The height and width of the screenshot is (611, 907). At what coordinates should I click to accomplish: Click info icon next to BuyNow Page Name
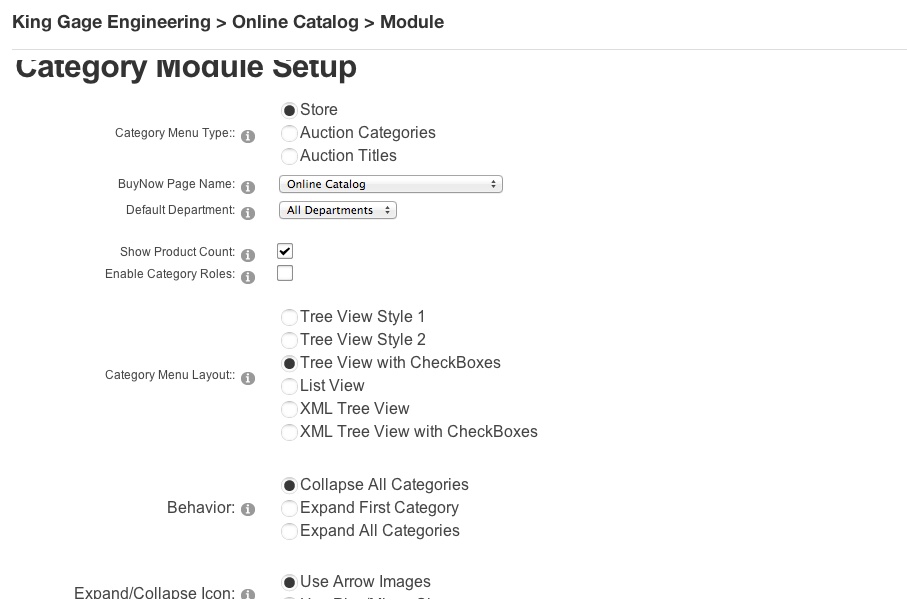(x=248, y=187)
